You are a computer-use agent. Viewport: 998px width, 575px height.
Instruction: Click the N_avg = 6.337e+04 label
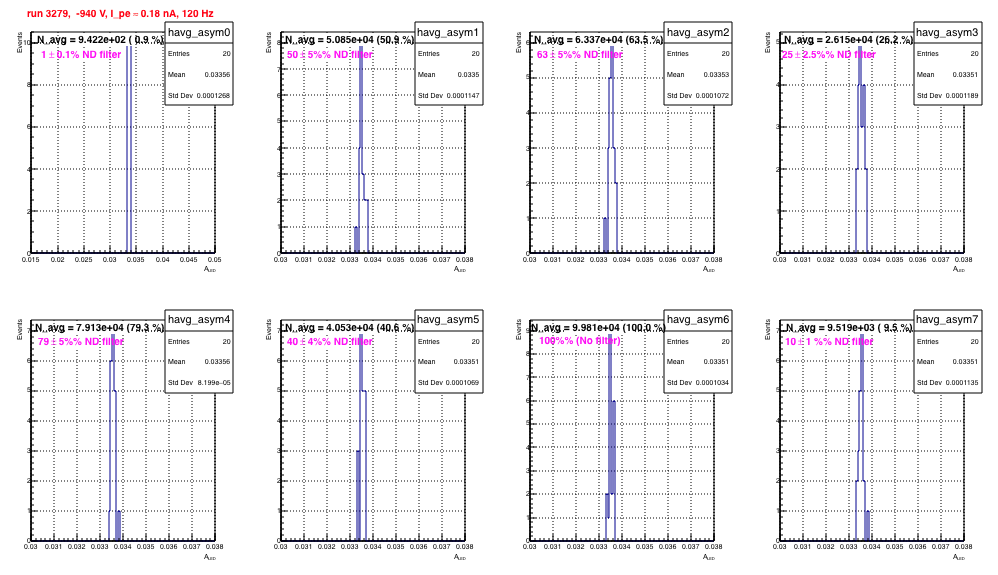pyautogui.click(x=598, y=40)
